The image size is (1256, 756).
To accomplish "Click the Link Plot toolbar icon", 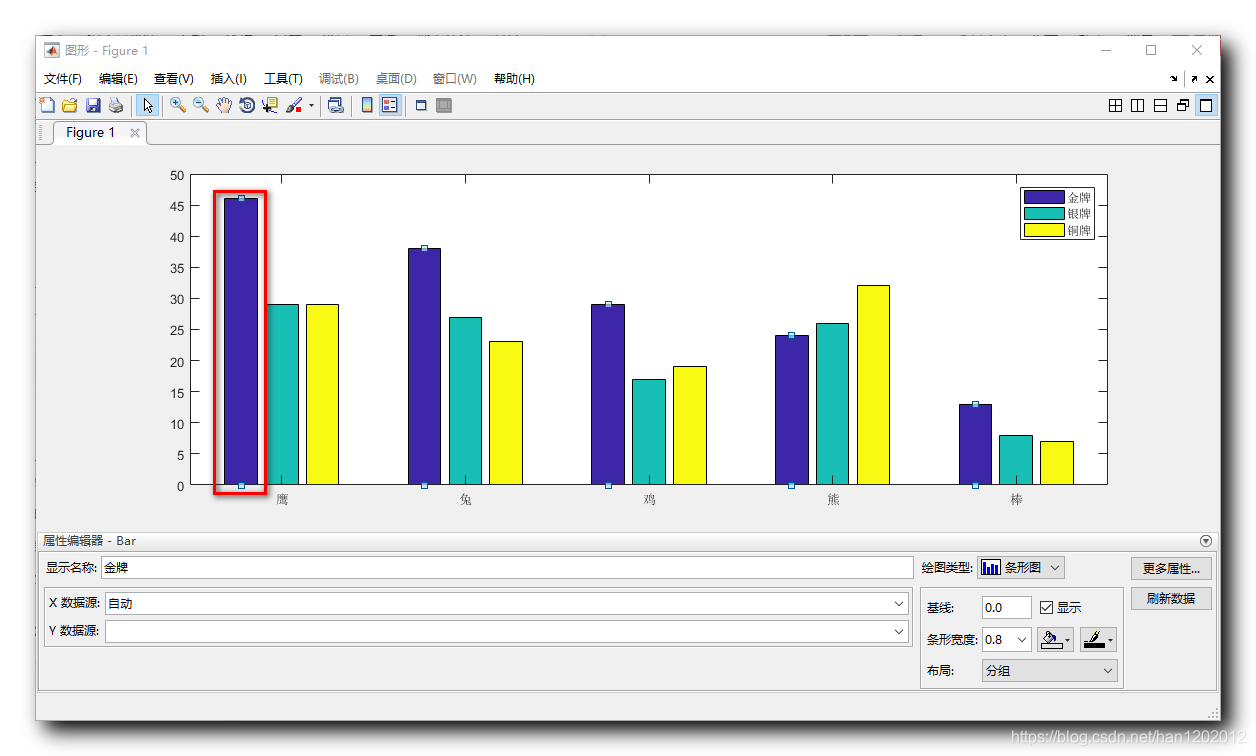I will (335, 105).
